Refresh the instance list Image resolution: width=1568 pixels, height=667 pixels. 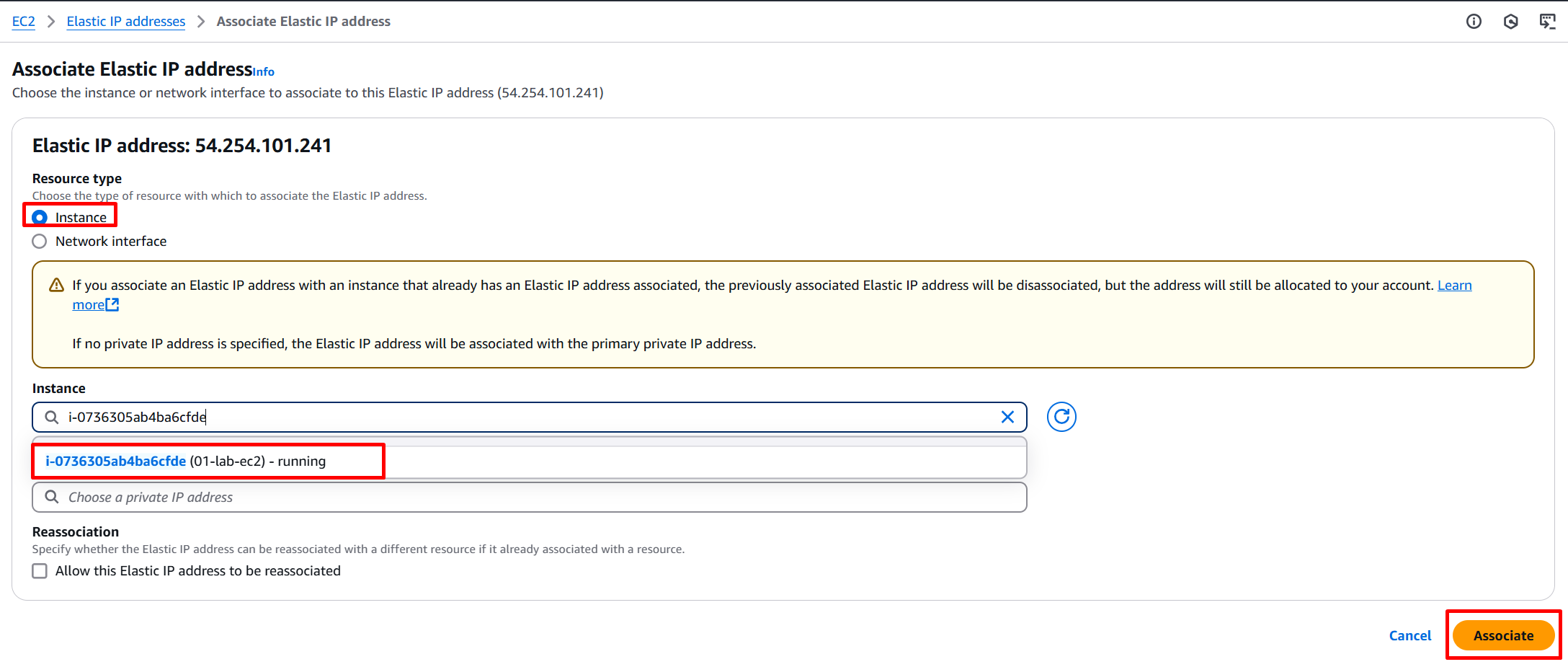pyautogui.click(x=1061, y=417)
